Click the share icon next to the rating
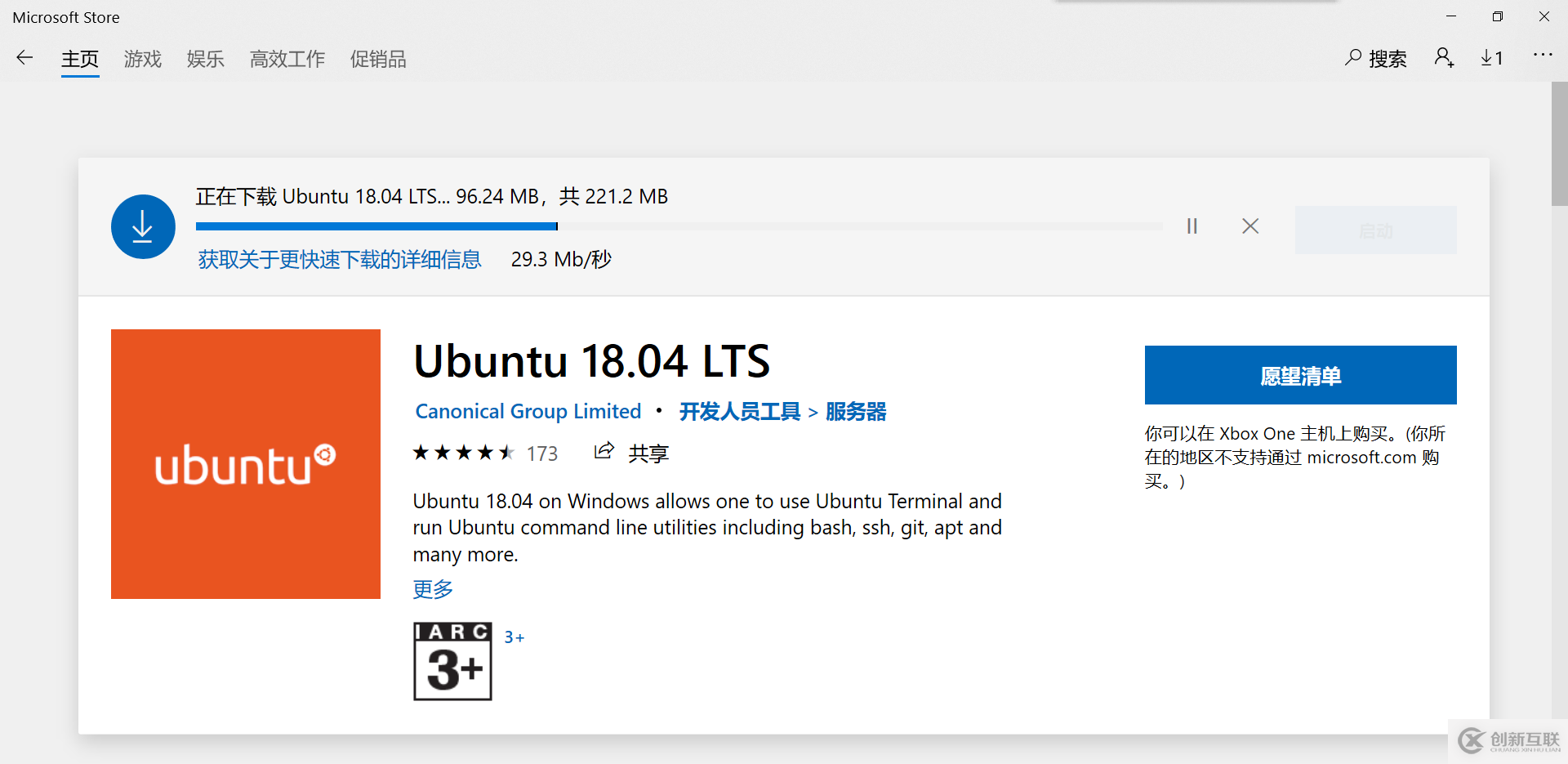 (604, 451)
